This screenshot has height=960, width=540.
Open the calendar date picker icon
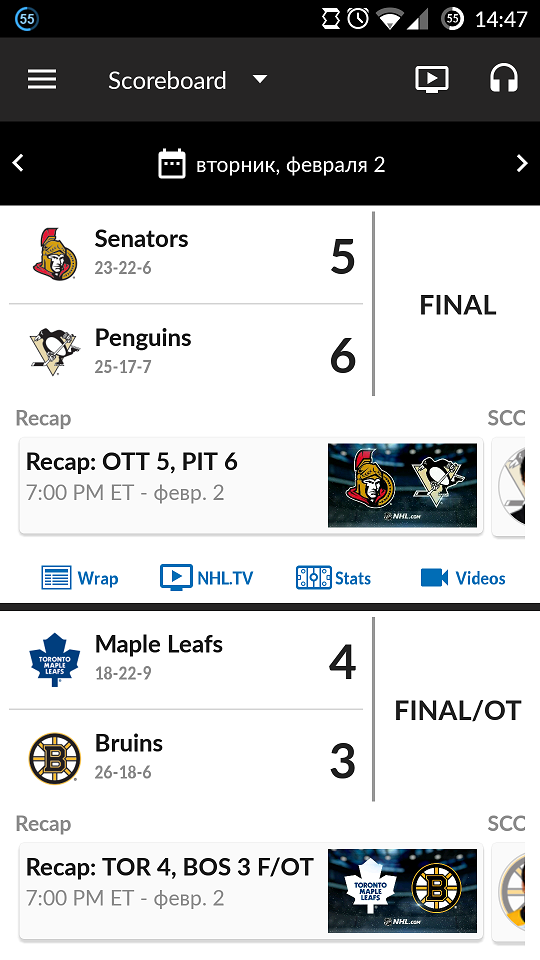click(171, 164)
